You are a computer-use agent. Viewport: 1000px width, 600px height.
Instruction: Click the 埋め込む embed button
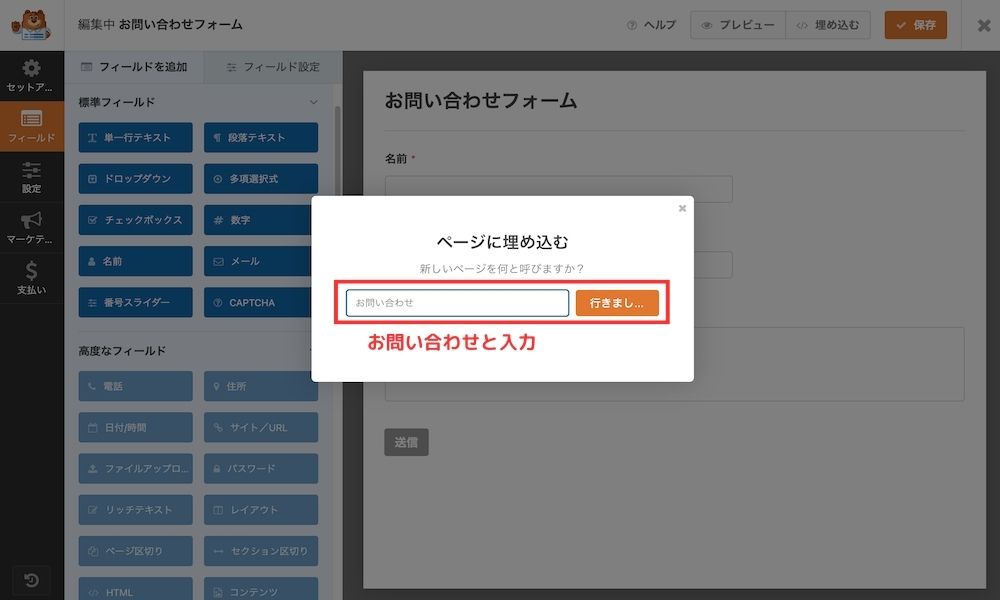(828, 25)
